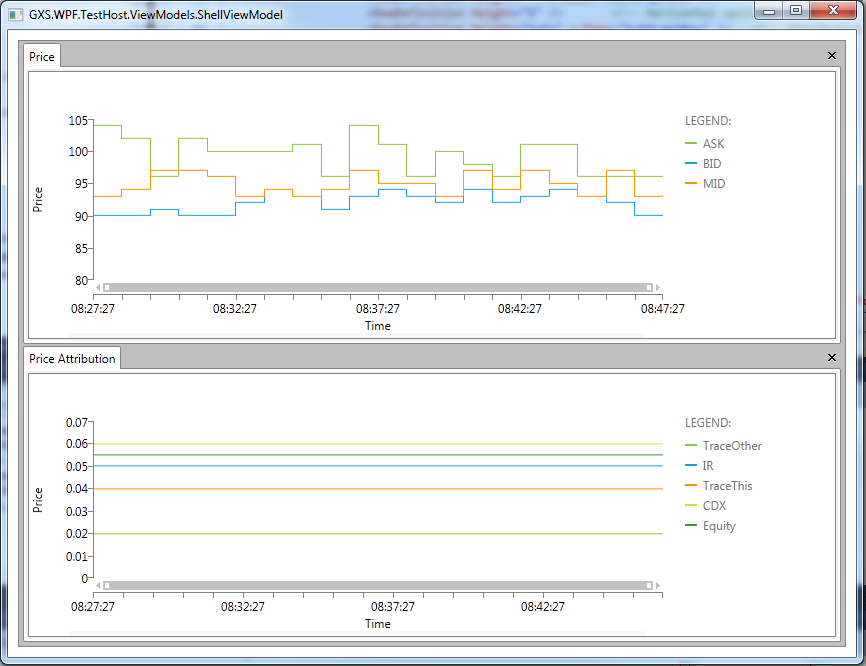Viewport: 866px width, 666px height.
Task: Click the 0.07 value on attribution axis
Action: coord(77,422)
